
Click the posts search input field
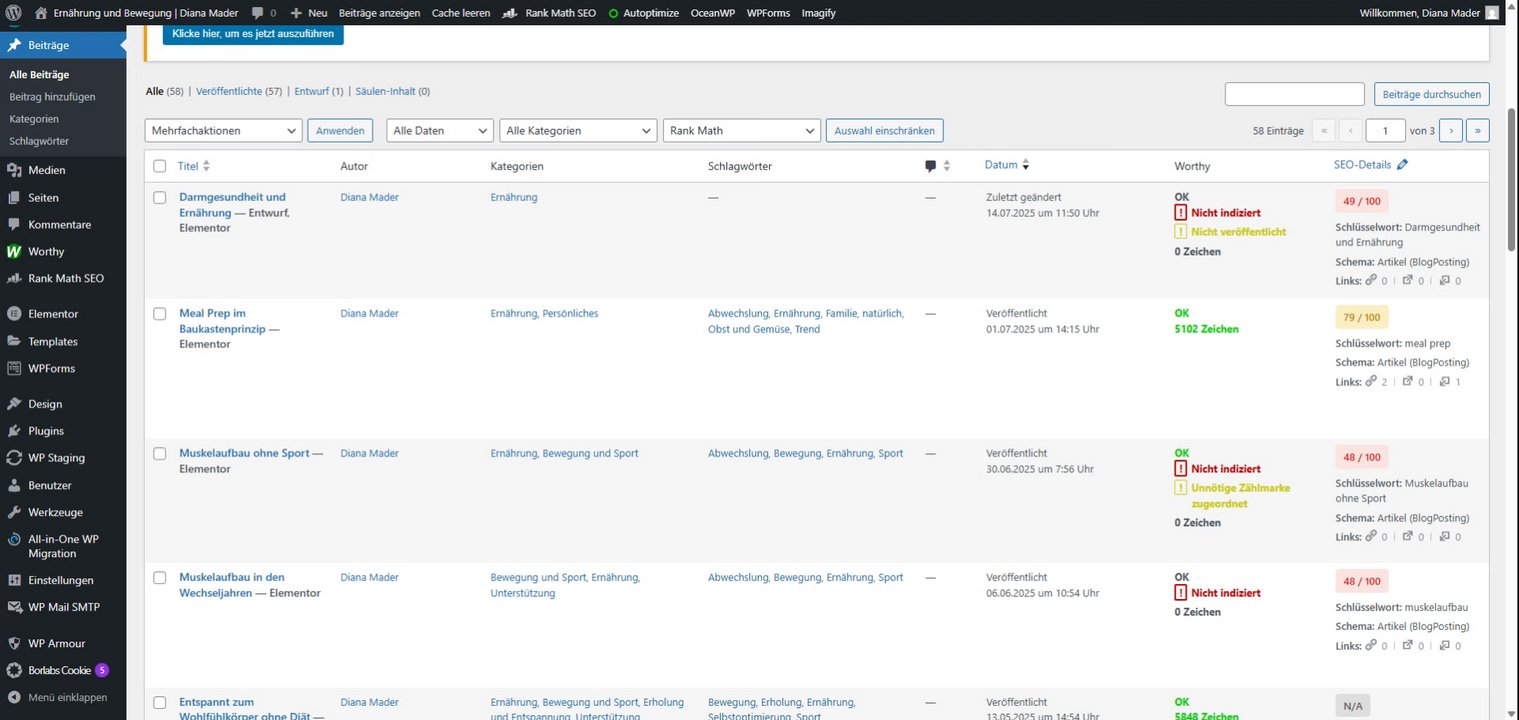tap(1294, 94)
